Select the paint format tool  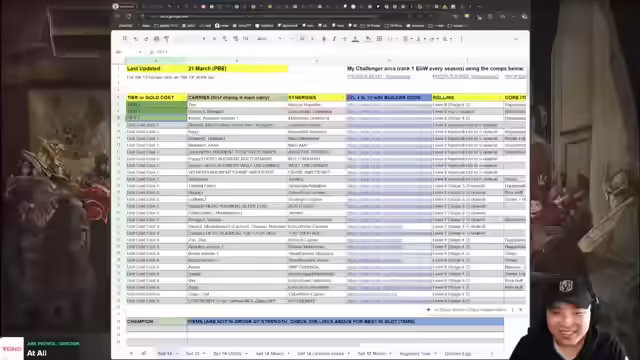[x=167, y=39]
